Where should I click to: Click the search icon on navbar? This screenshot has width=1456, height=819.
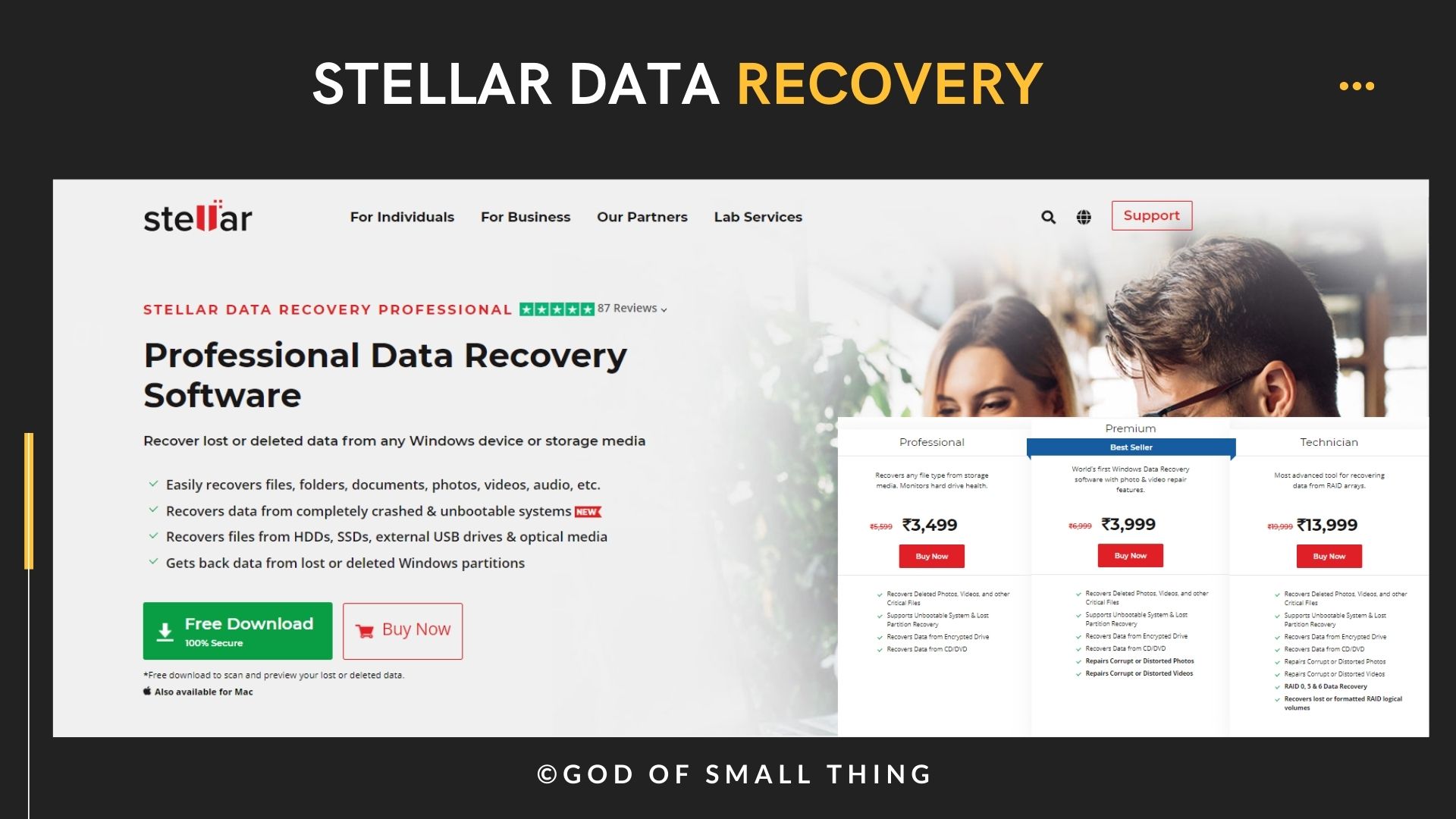click(x=1048, y=216)
